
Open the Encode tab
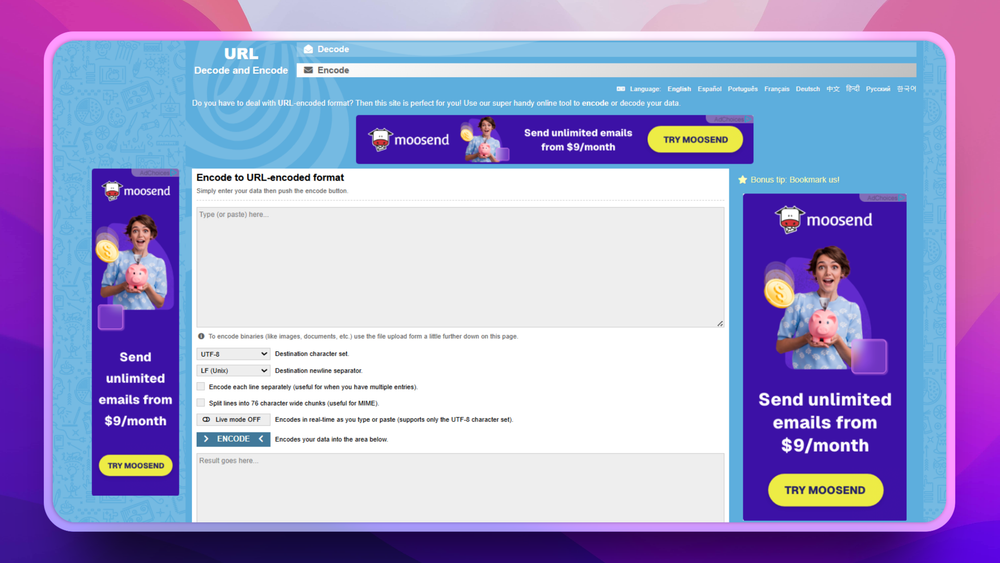click(606, 70)
